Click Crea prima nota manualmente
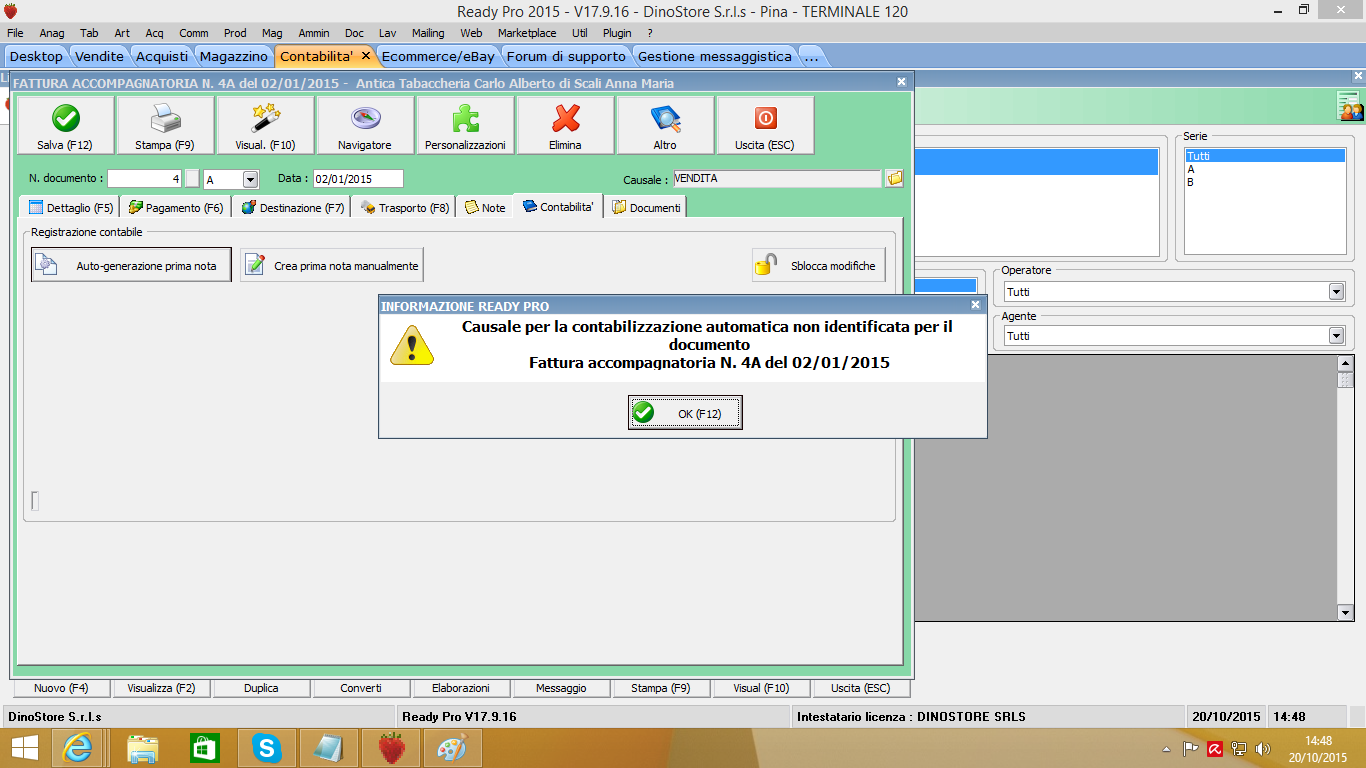Screen dimensions: 1366x768 332,265
